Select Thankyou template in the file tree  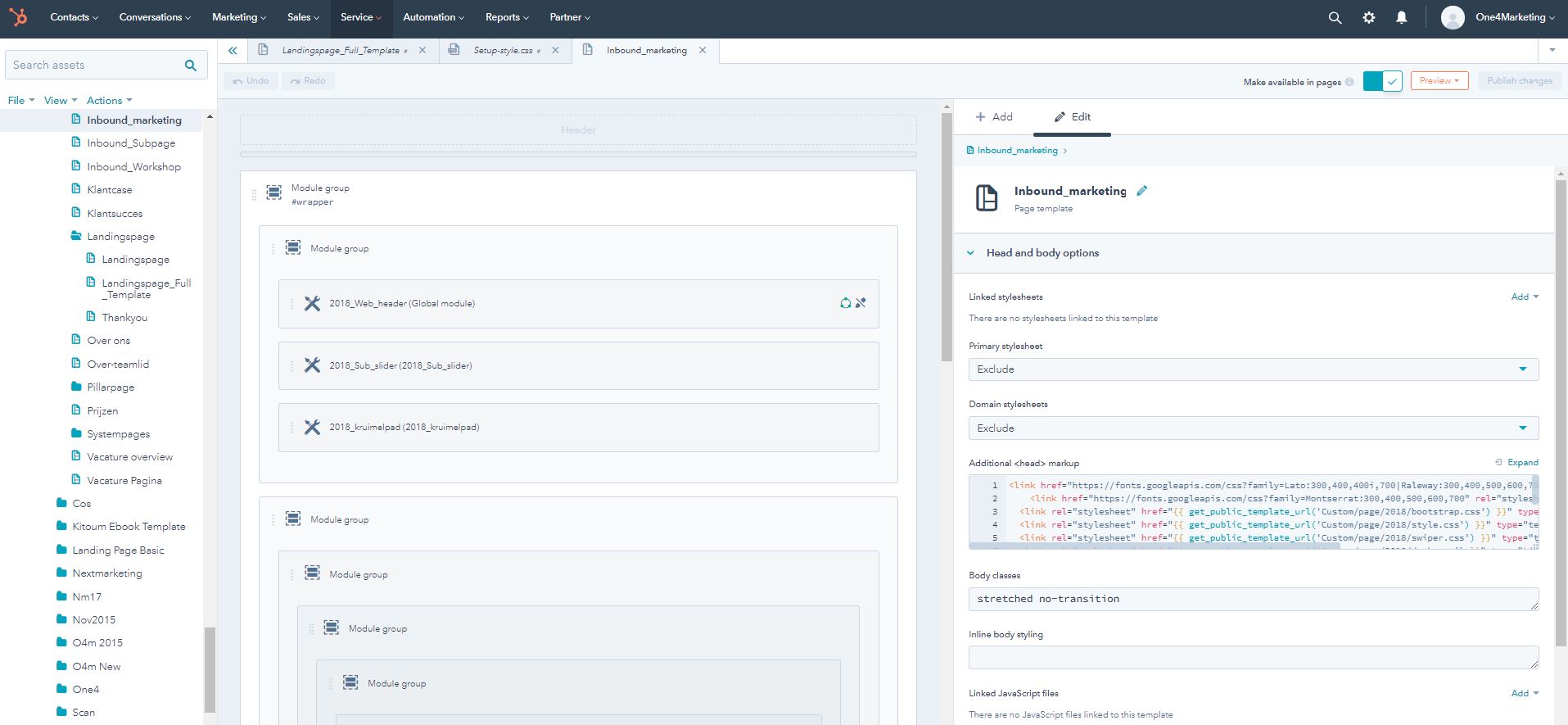pos(124,318)
